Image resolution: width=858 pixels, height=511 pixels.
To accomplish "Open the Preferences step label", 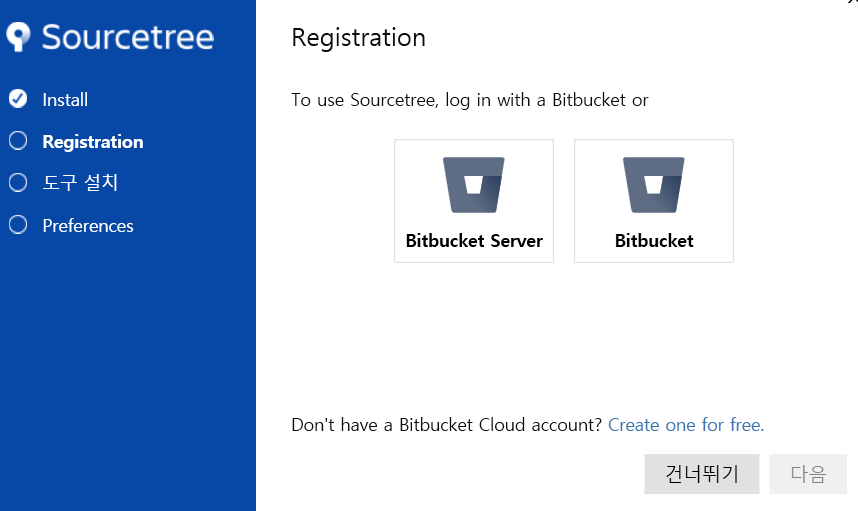I will pyautogui.click(x=88, y=225).
